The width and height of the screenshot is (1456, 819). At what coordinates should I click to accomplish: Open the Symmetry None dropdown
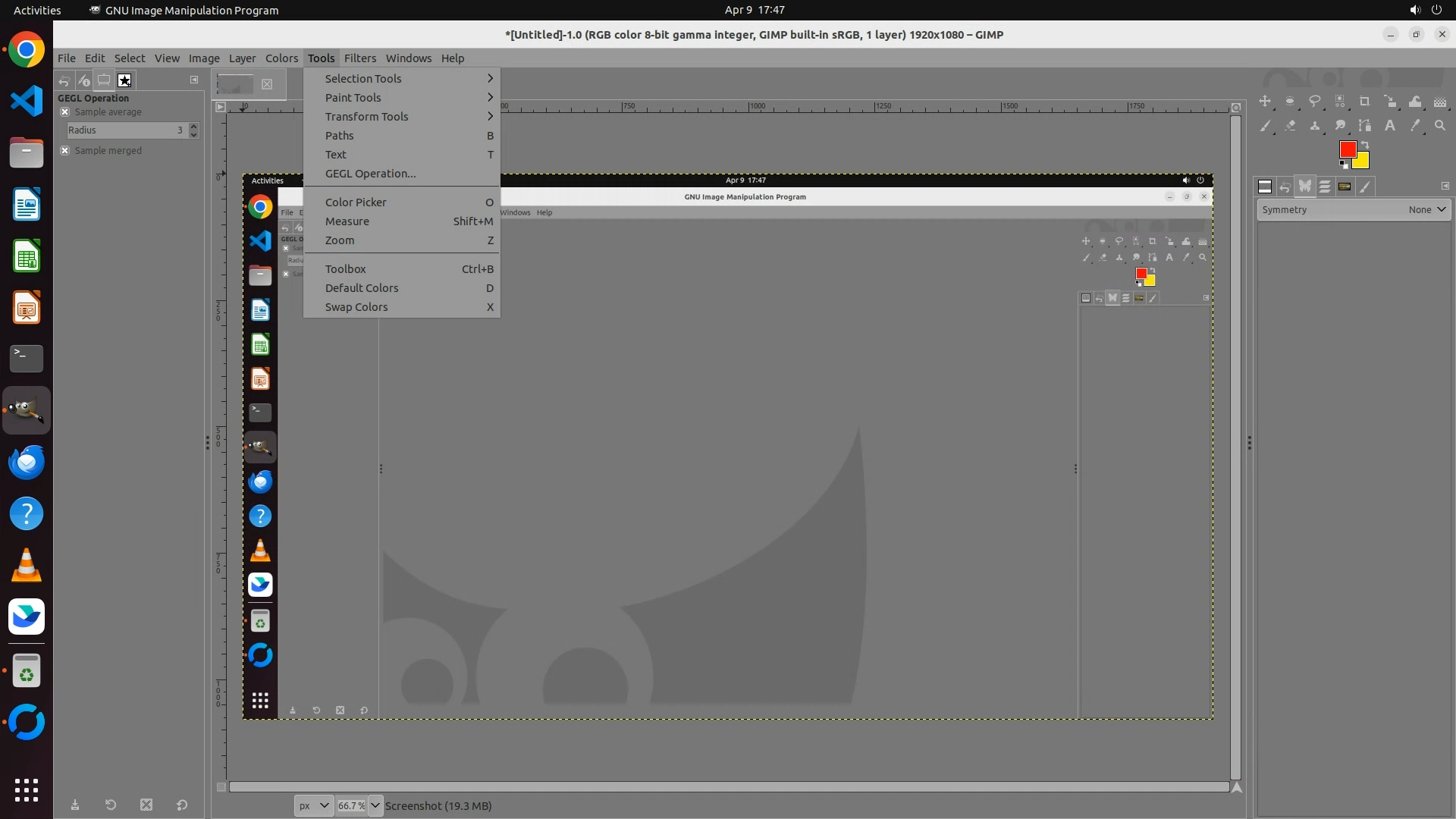[1427, 210]
